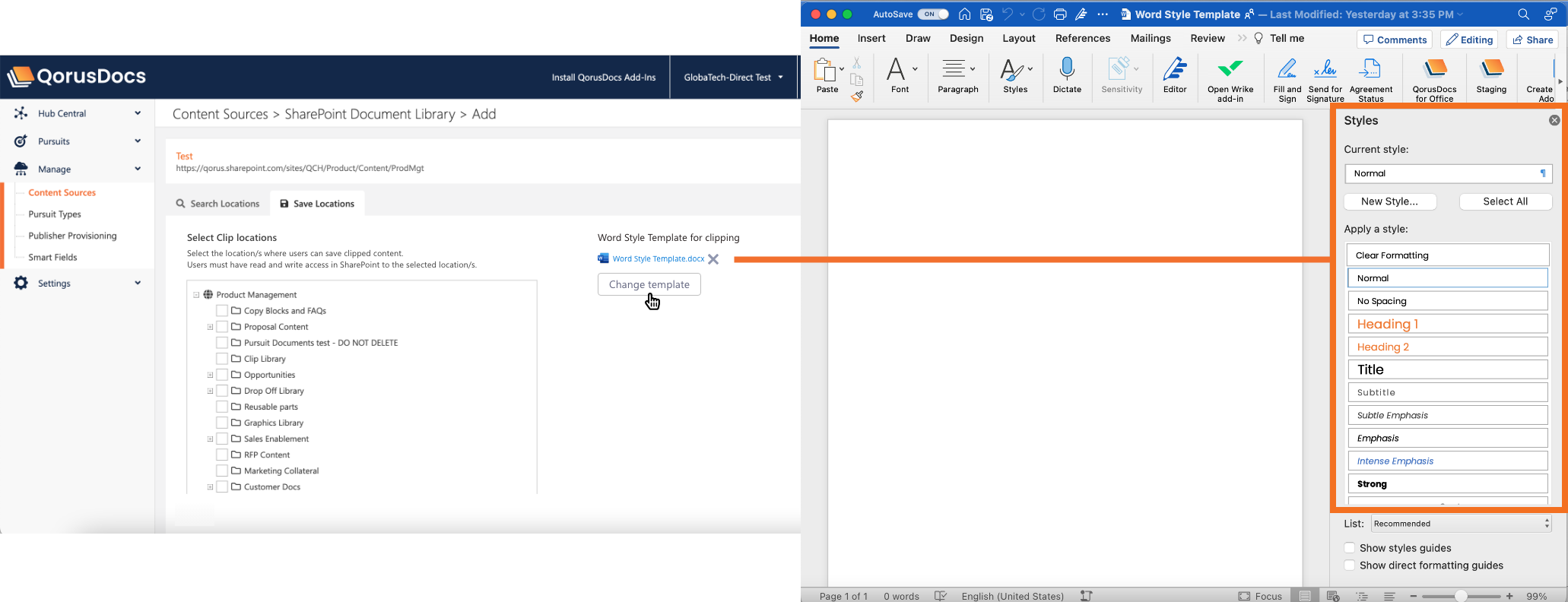The height and width of the screenshot is (602, 1568).
Task: Open Wrike add-in from ribbon
Action: (1230, 70)
